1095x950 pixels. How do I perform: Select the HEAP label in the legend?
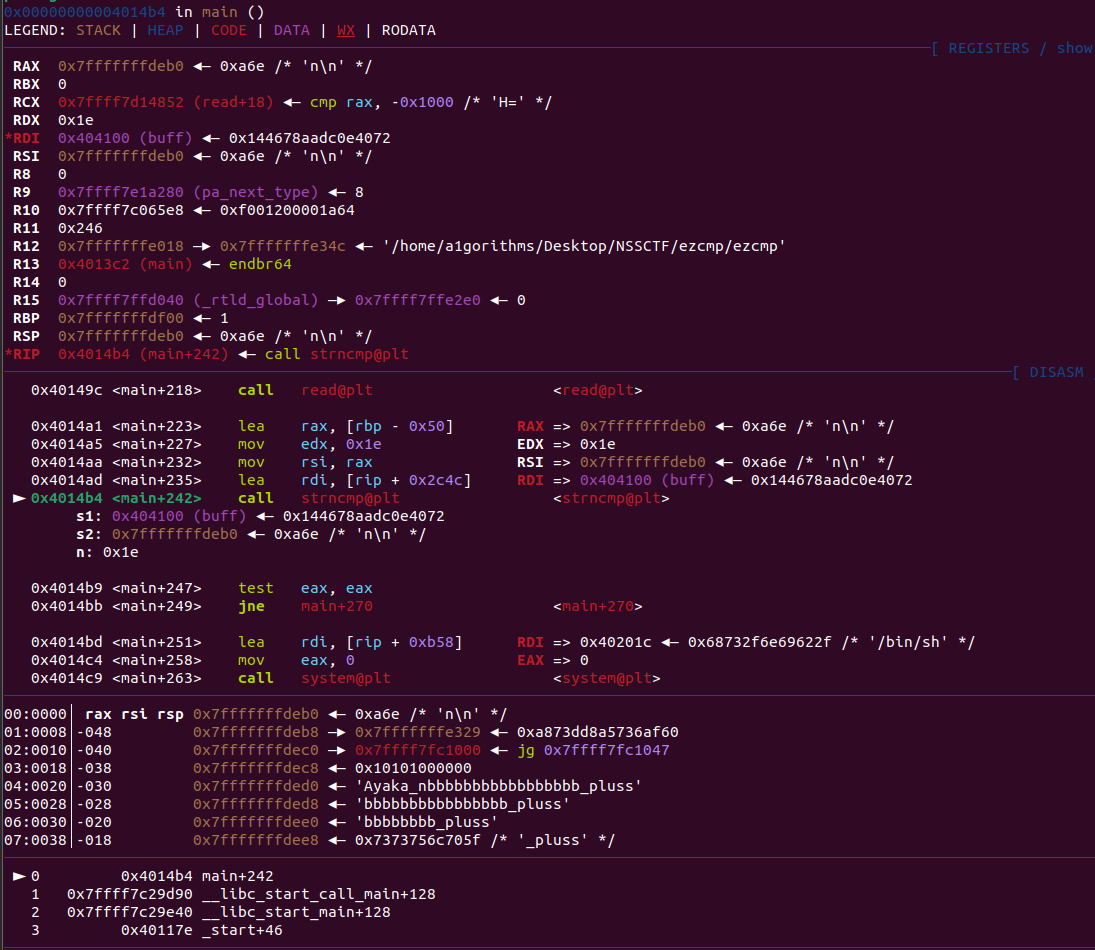click(x=165, y=30)
